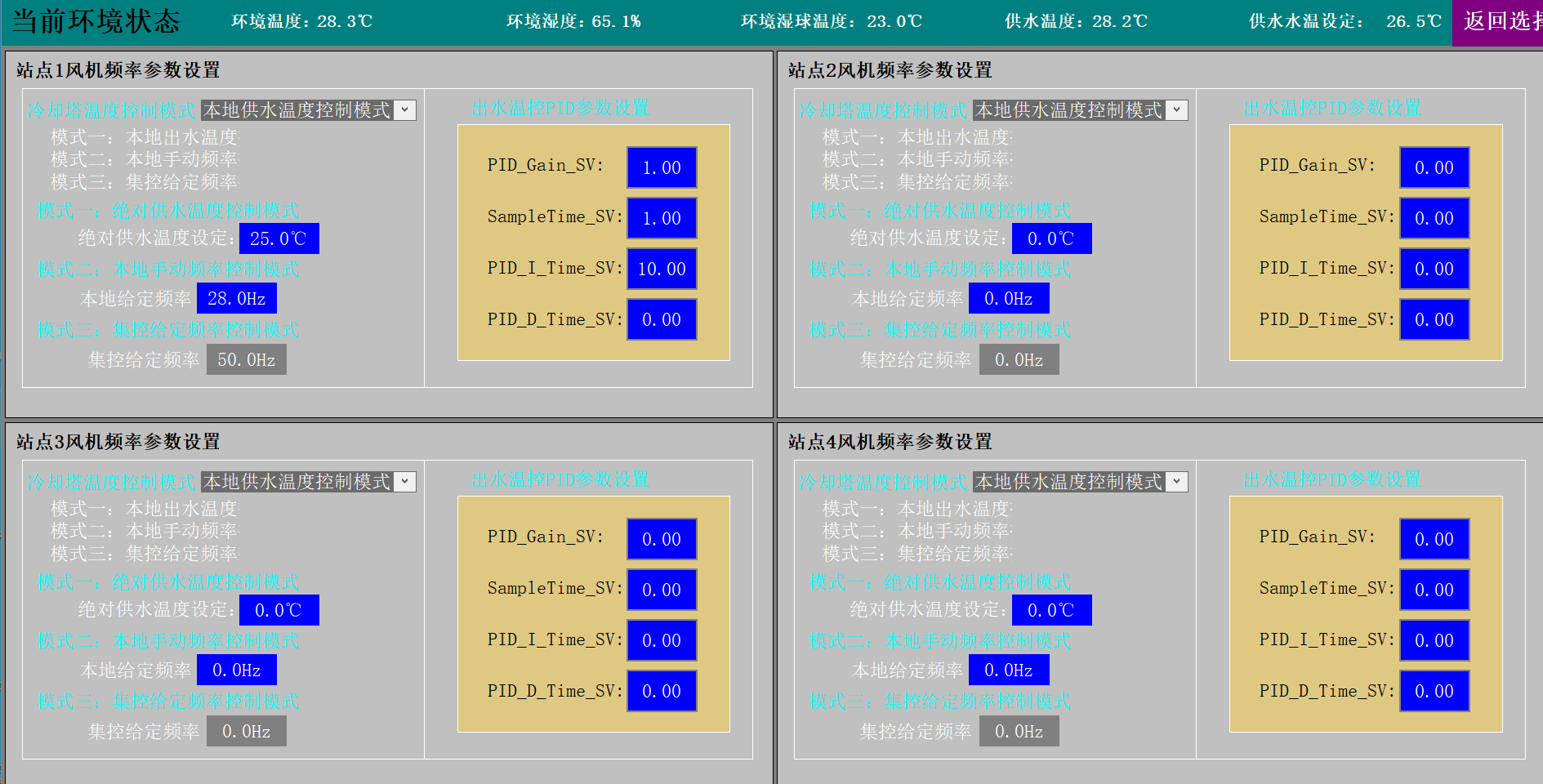The image size is (1543, 784).
Task: Edit Station 4 SampleTime_SV value field
Action: (1434, 590)
